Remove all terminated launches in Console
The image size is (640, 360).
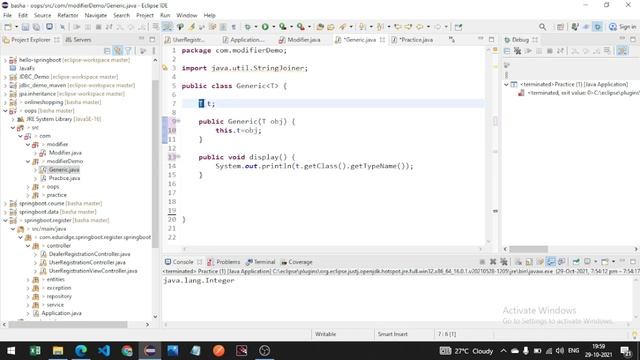click(504, 262)
